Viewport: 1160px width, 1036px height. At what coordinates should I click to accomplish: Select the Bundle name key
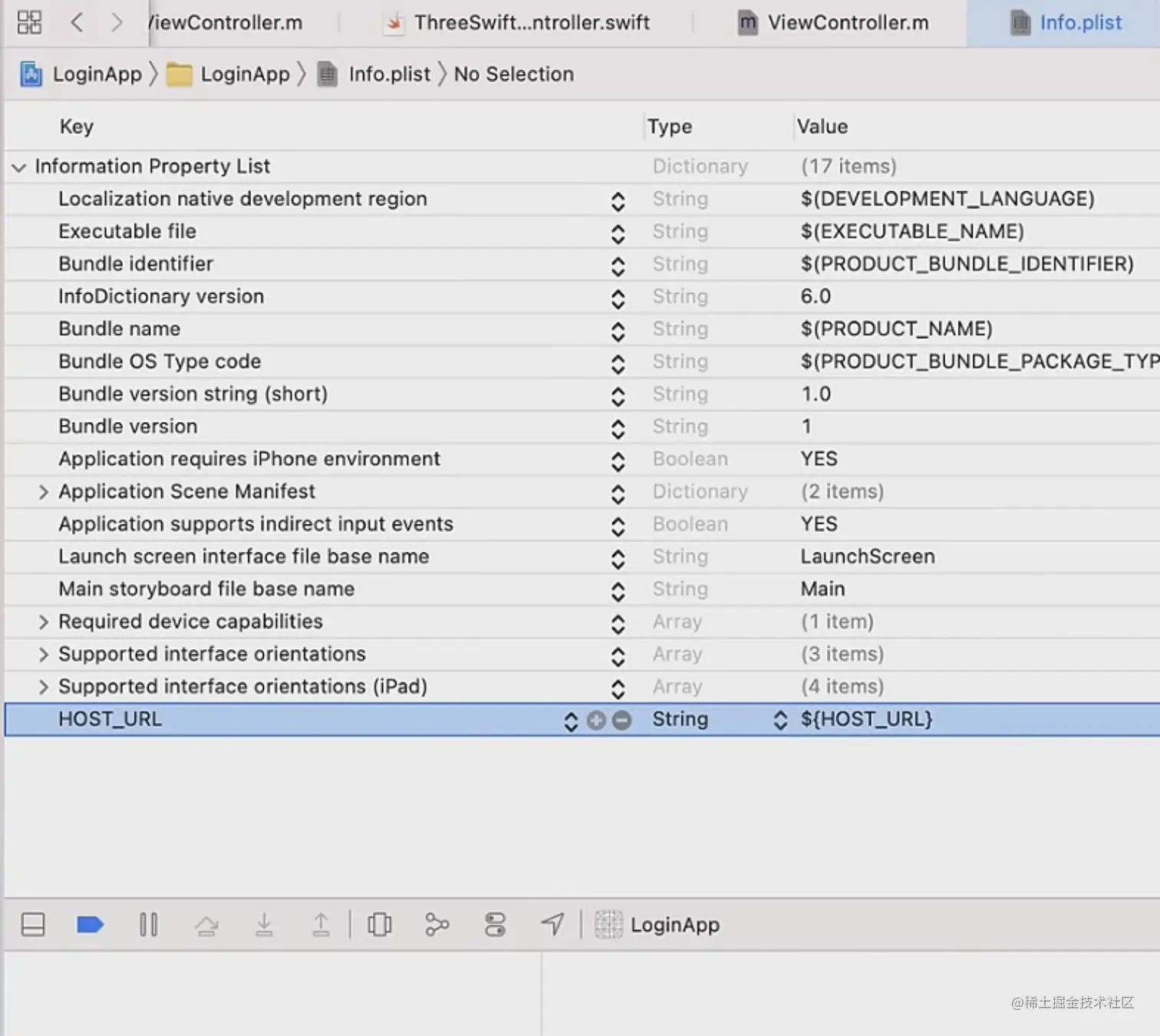120,328
